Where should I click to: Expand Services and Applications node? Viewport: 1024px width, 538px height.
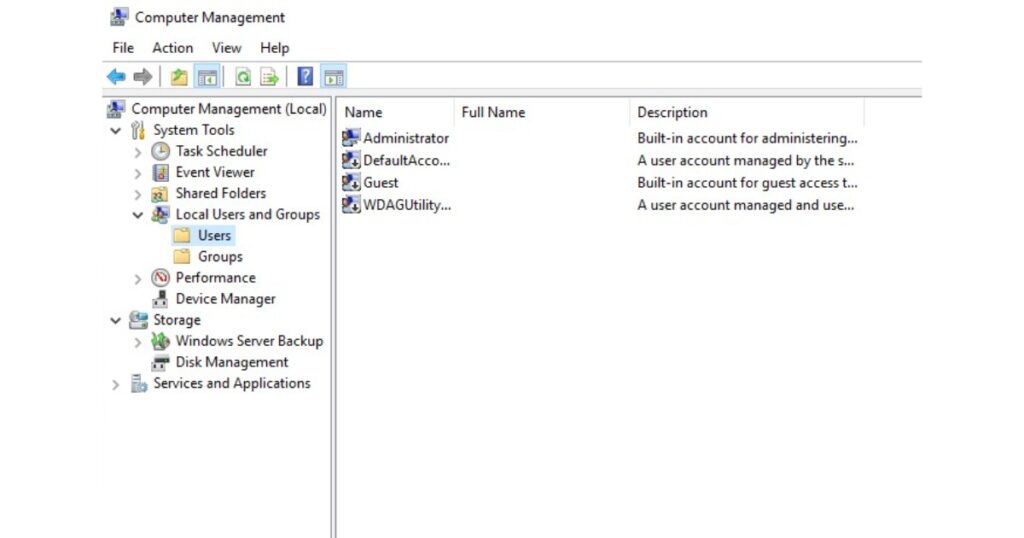(116, 385)
